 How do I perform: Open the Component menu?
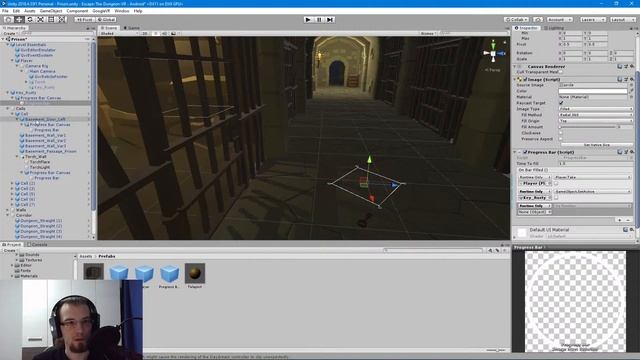(77, 11)
